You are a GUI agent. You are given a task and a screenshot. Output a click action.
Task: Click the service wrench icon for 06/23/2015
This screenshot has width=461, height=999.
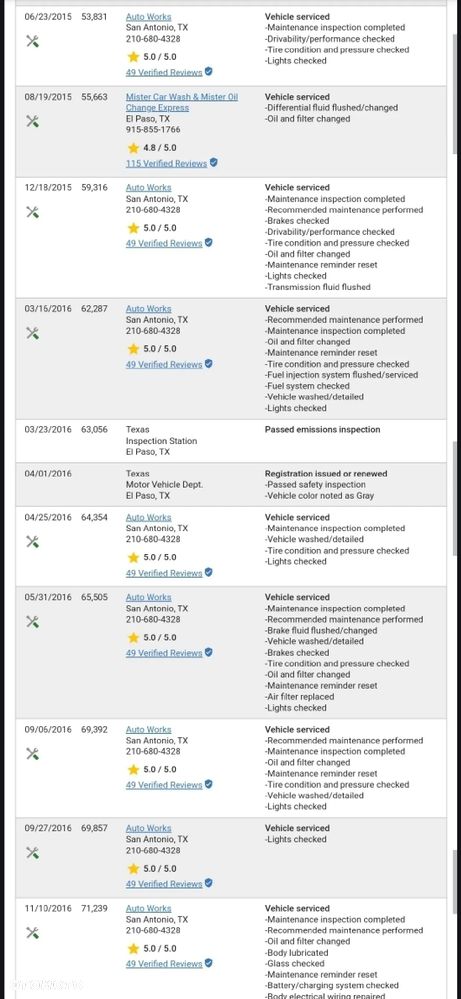(x=32, y=41)
